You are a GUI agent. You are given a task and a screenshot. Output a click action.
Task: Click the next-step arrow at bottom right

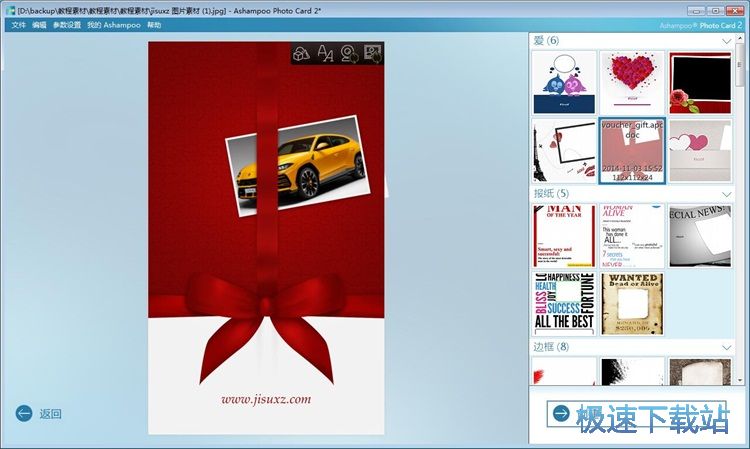(561, 414)
